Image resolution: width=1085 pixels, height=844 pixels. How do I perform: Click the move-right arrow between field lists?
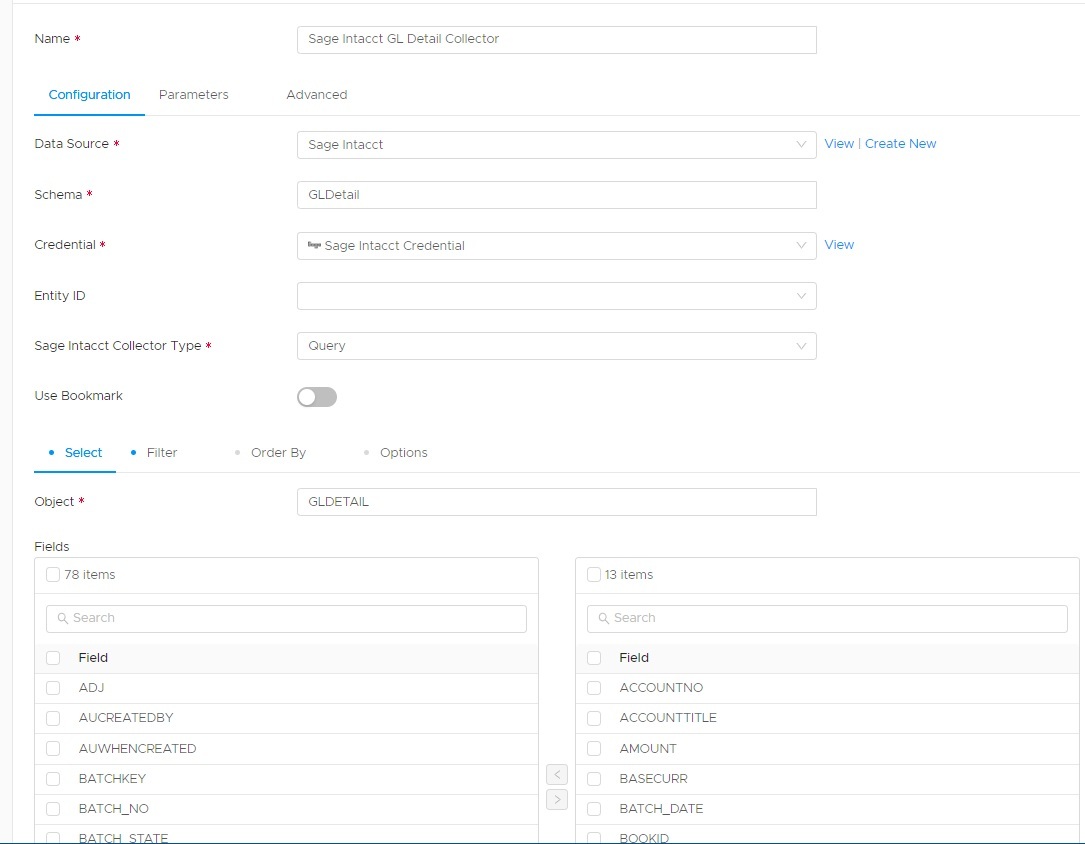click(x=558, y=799)
